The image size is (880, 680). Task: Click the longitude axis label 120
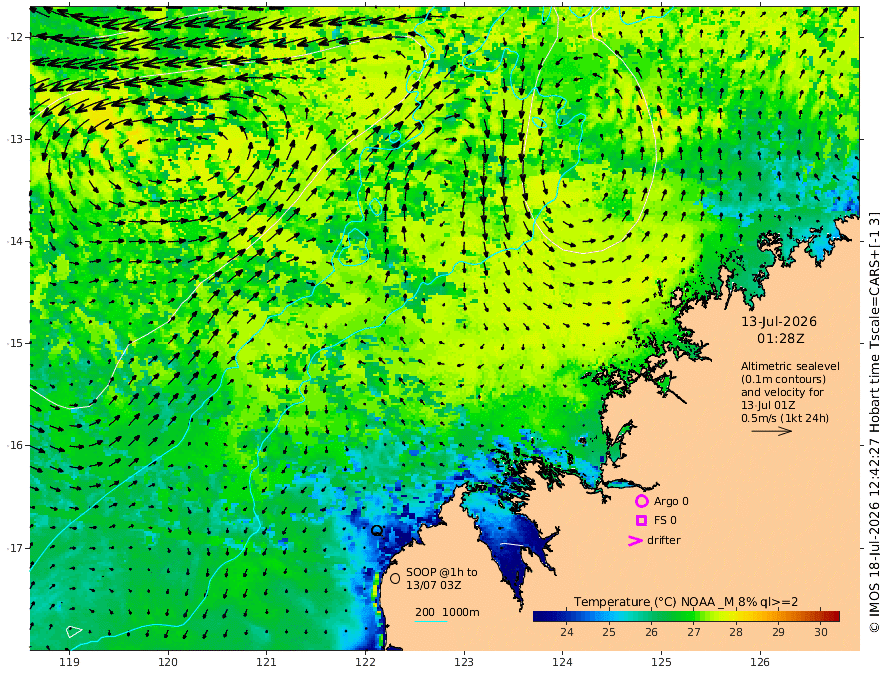(x=168, y=662)
